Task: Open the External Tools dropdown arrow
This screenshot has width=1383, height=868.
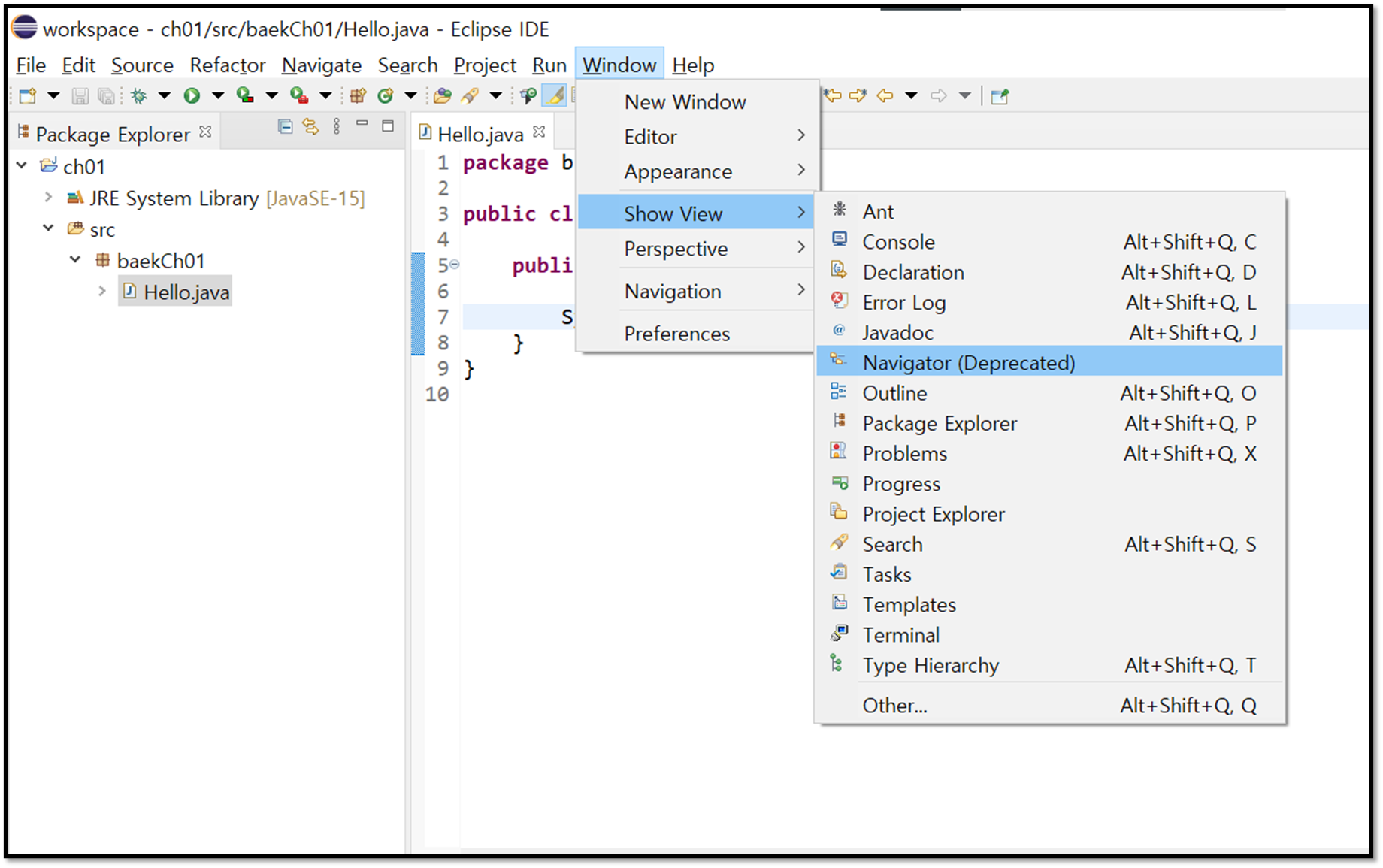Action: 325,95
